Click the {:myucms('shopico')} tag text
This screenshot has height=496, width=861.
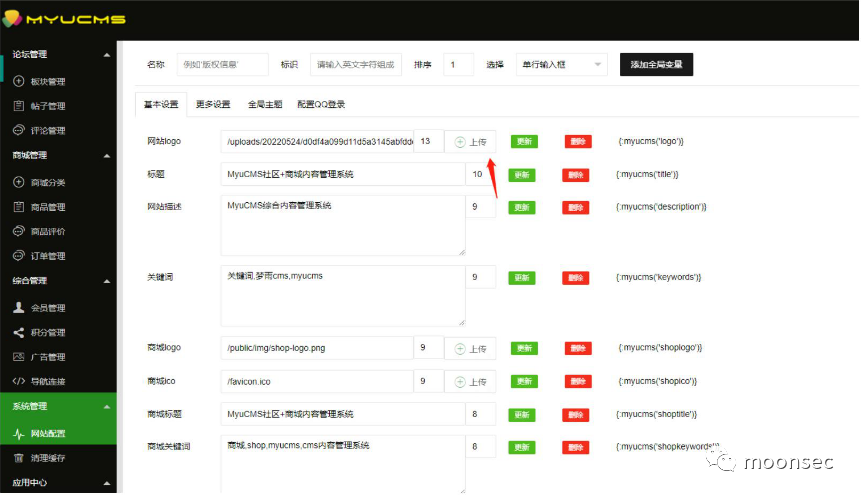point(657,381)
